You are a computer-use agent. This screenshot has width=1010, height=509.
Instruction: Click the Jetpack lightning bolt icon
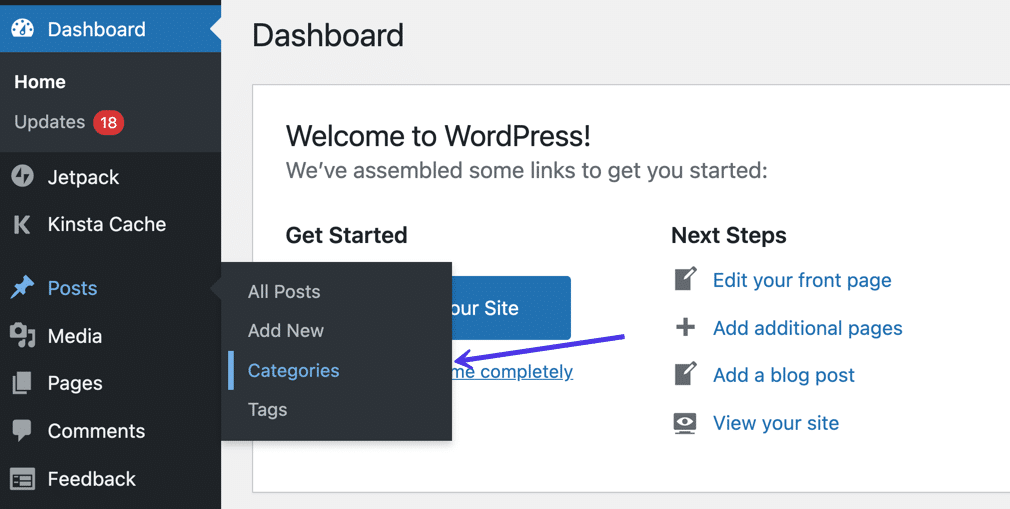22,177
